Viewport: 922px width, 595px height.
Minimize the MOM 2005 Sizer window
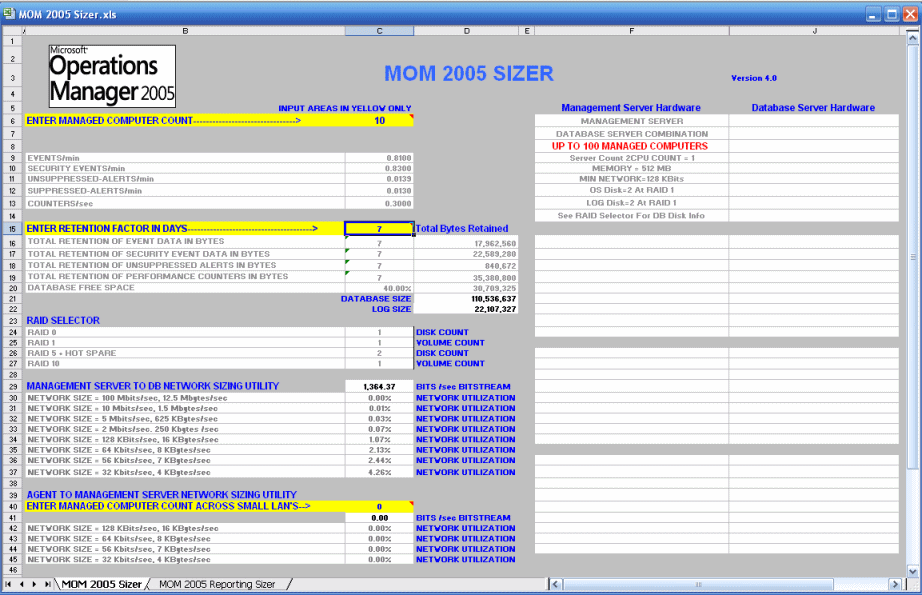point(873,14)
